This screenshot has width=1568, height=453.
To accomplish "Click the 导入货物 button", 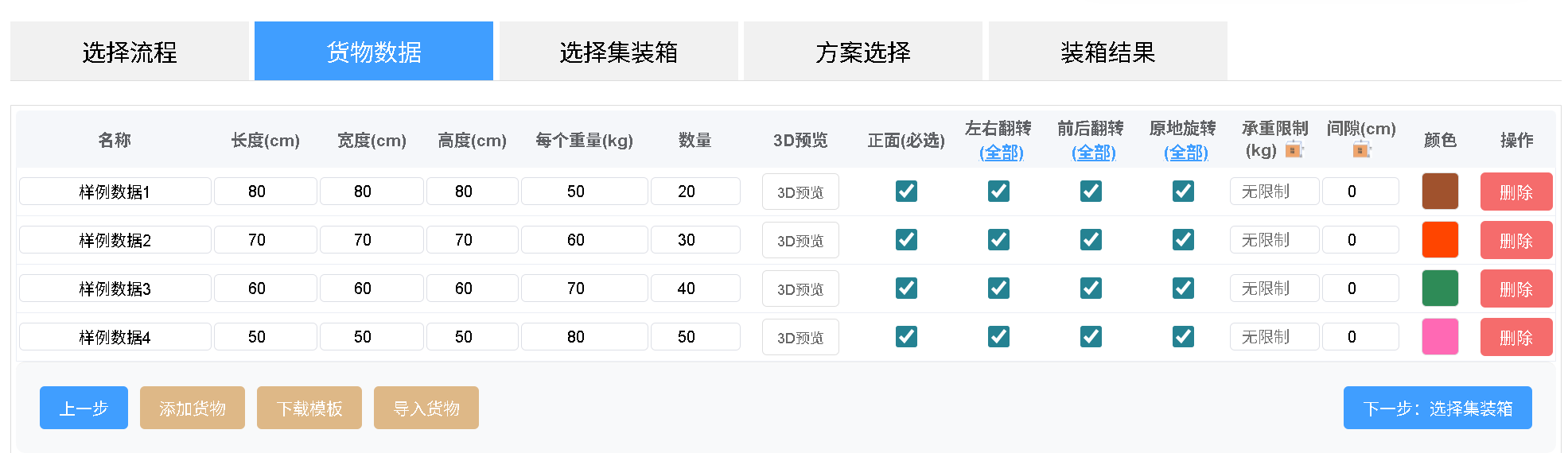I will click(x=426, y=408).
